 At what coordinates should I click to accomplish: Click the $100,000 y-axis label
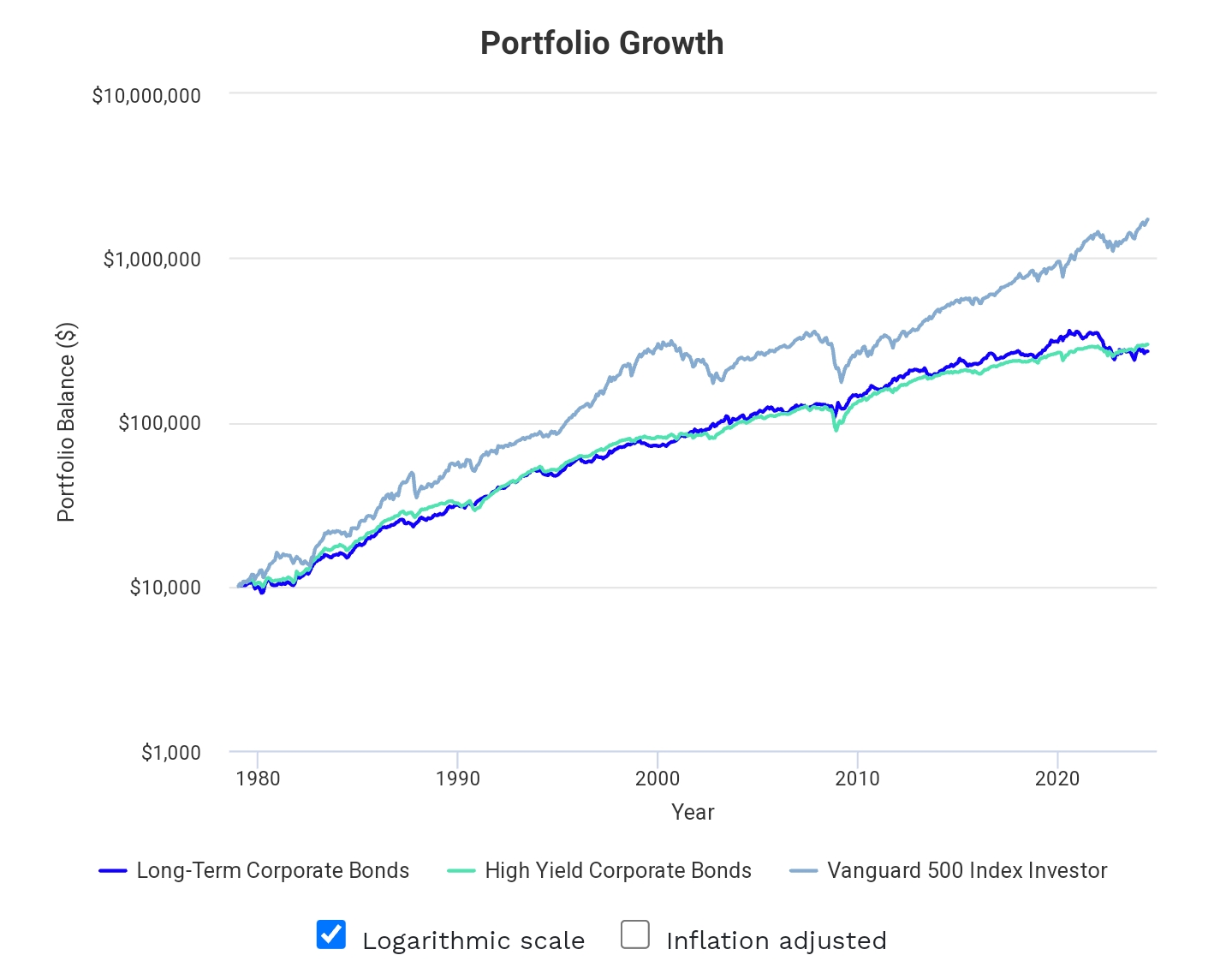pos(159,422)
